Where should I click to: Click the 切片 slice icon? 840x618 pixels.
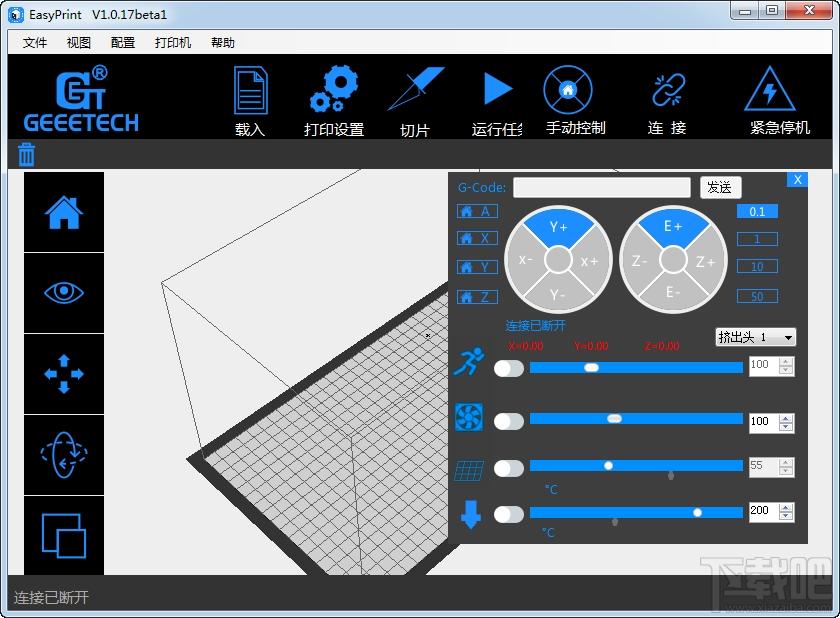coord(415,91)
